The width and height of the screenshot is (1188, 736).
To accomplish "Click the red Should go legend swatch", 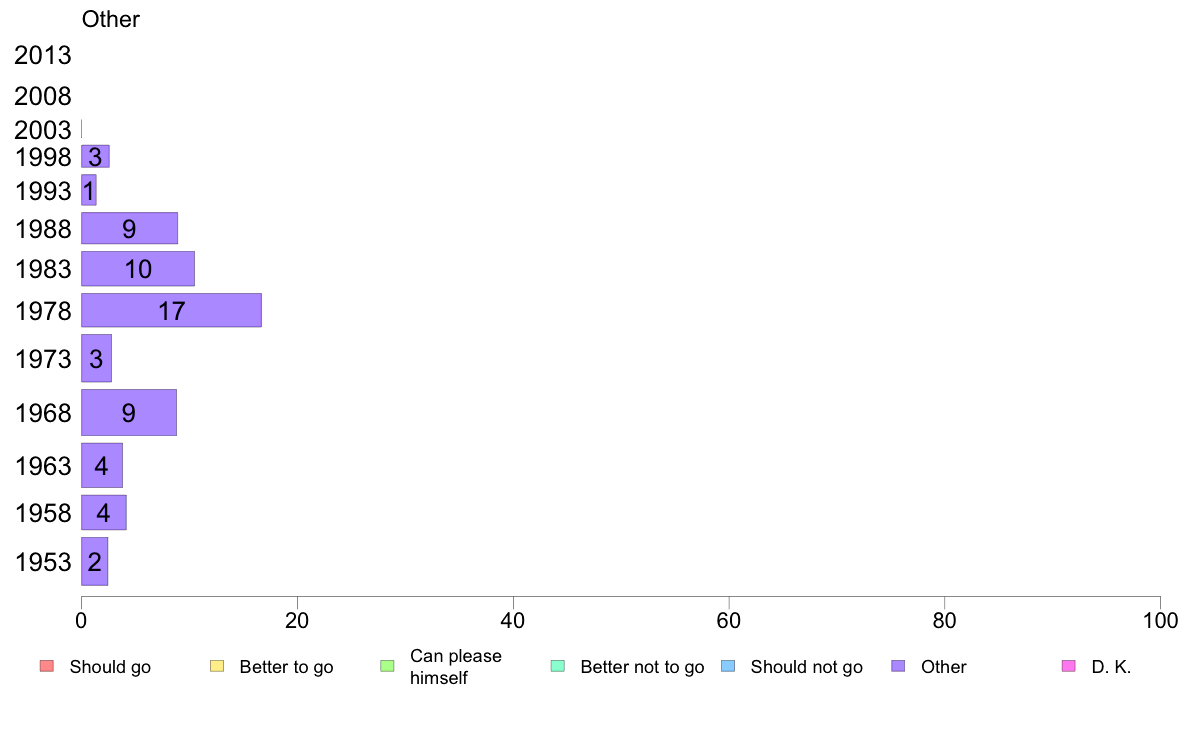I will pyautogui.click(x=47, y=666).
